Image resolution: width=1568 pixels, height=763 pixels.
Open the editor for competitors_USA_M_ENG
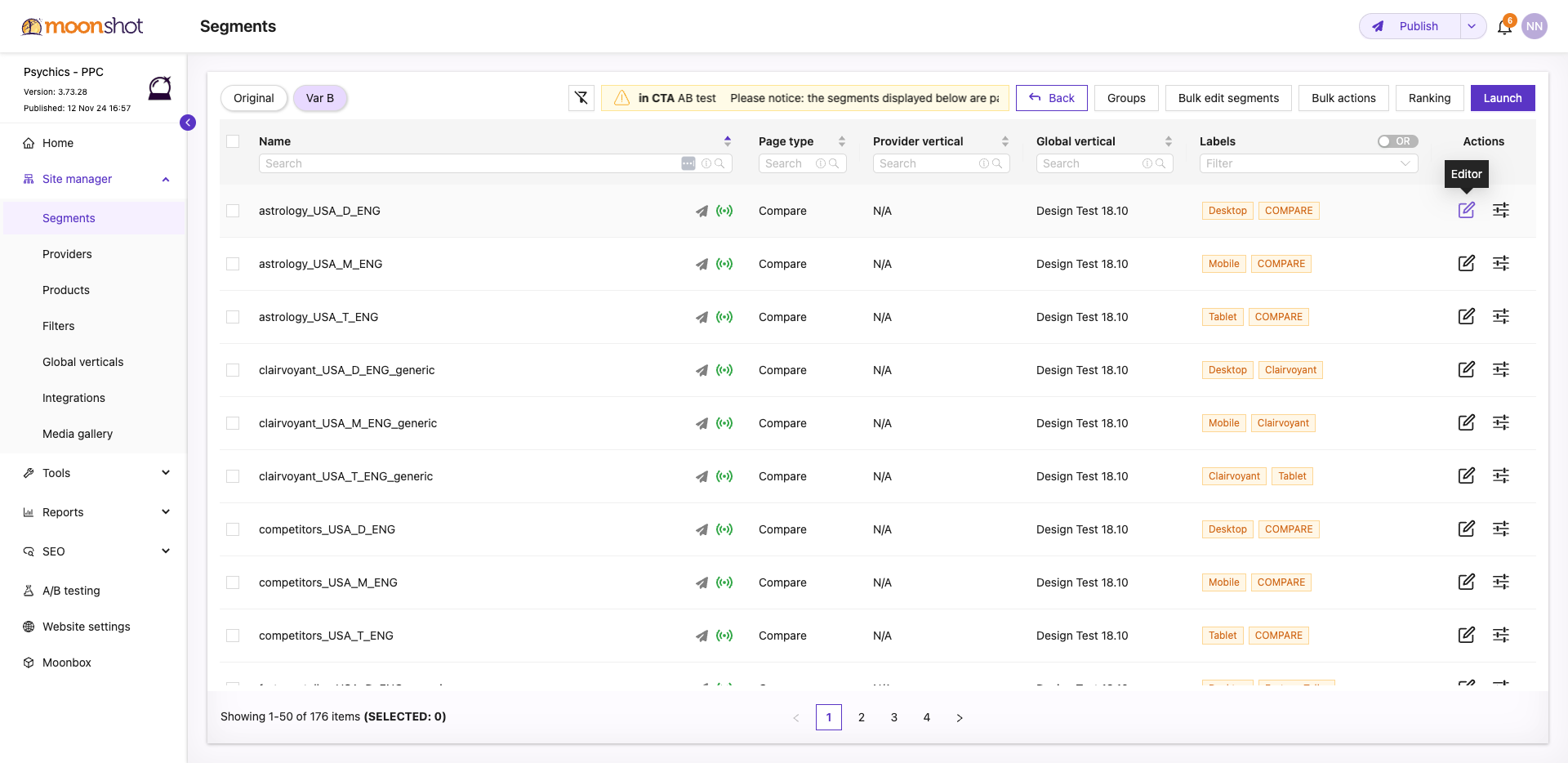click(1467, 582)
